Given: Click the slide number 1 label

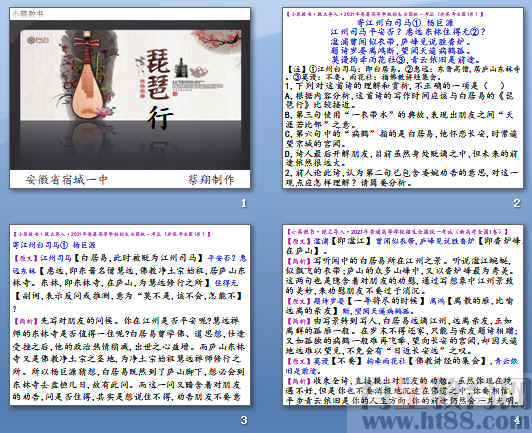Looking at the screenshot, I should 244,203.
